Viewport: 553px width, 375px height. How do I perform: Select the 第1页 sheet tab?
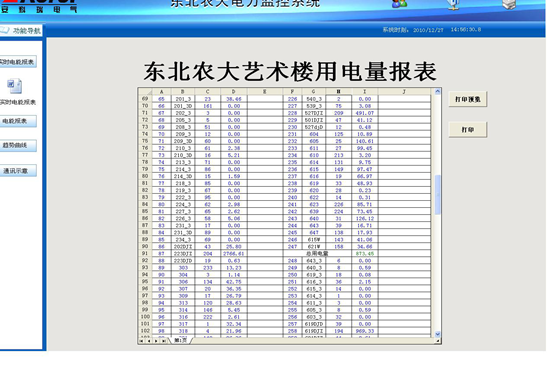coord(181,341)
